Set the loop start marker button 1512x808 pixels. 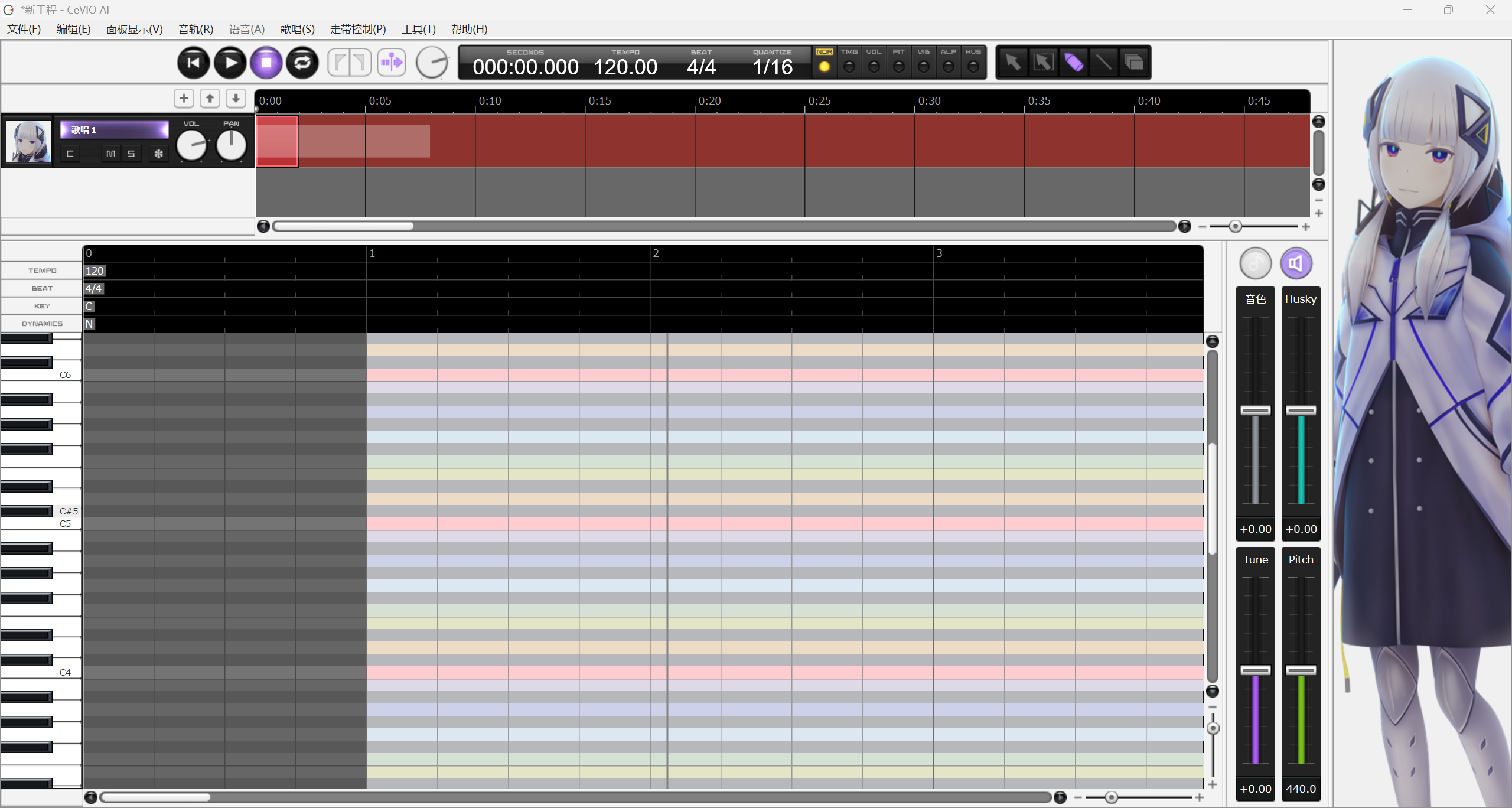pyautogui.click(x=339, y=63)
